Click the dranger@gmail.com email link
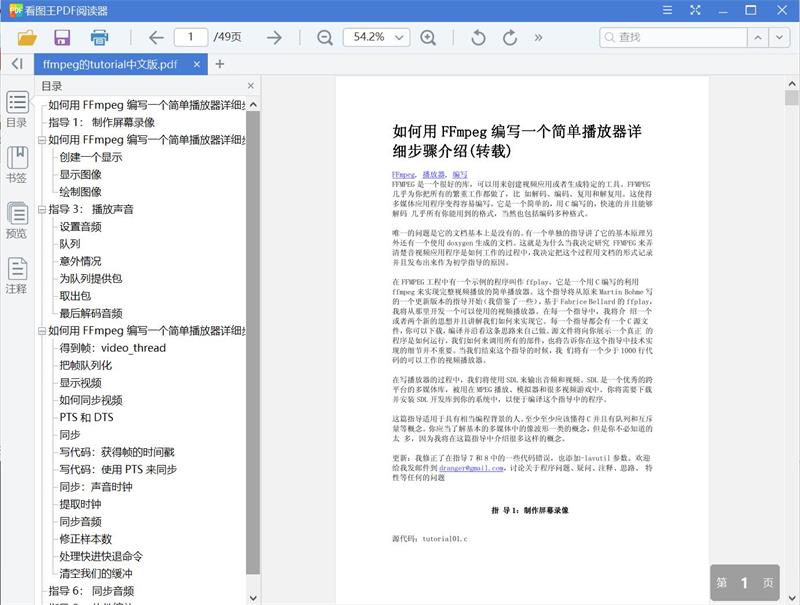 pyautogui.click(x=471, y=468)
